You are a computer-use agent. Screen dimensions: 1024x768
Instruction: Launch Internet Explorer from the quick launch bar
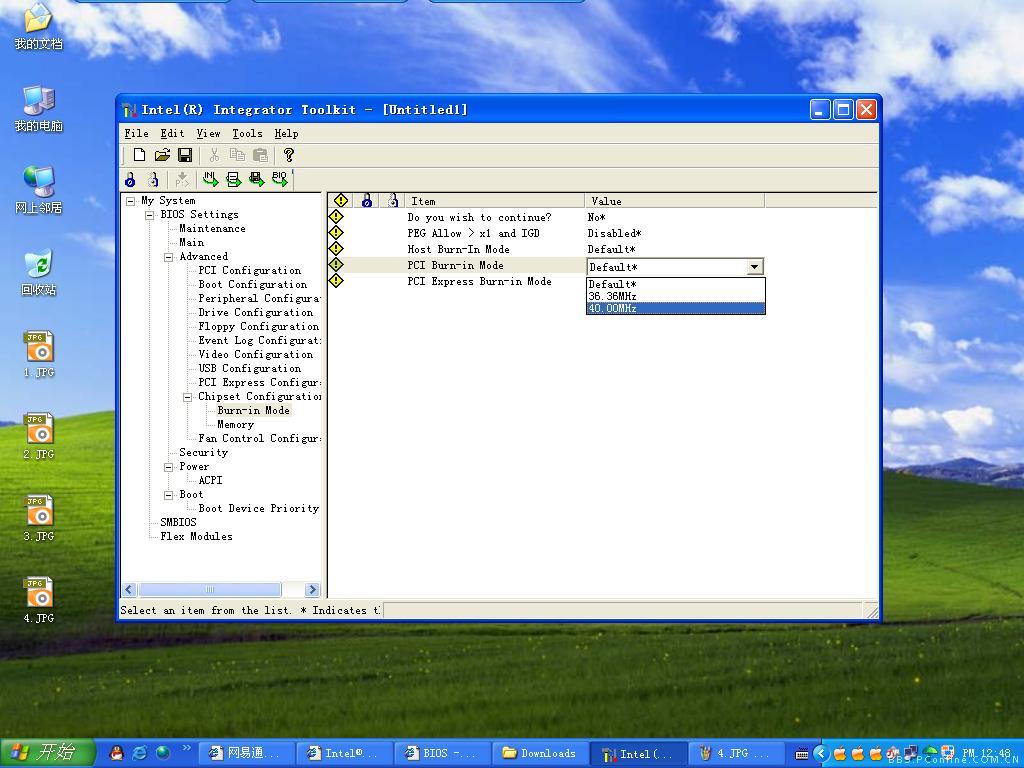coord(139,753)
